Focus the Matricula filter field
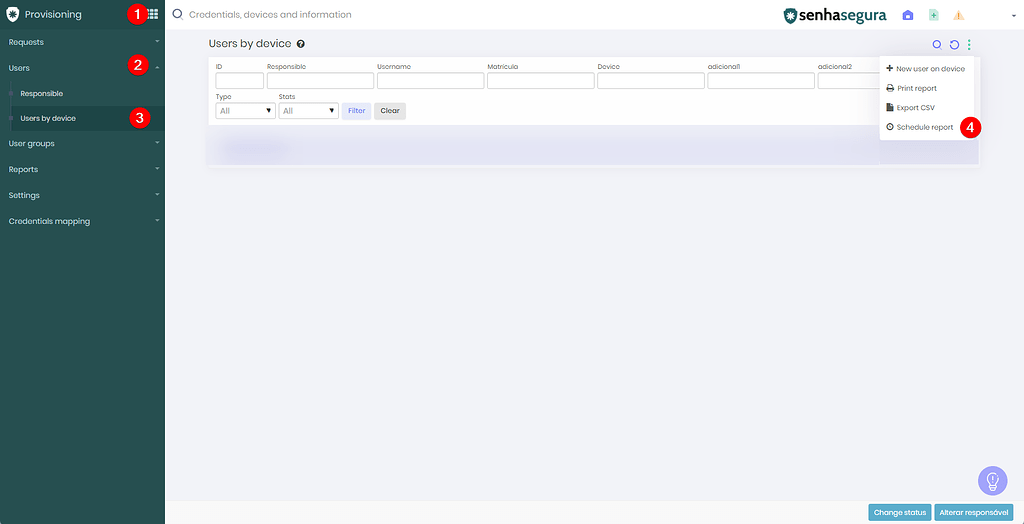Screen dimensions: 1024x524 coord(541,80)
